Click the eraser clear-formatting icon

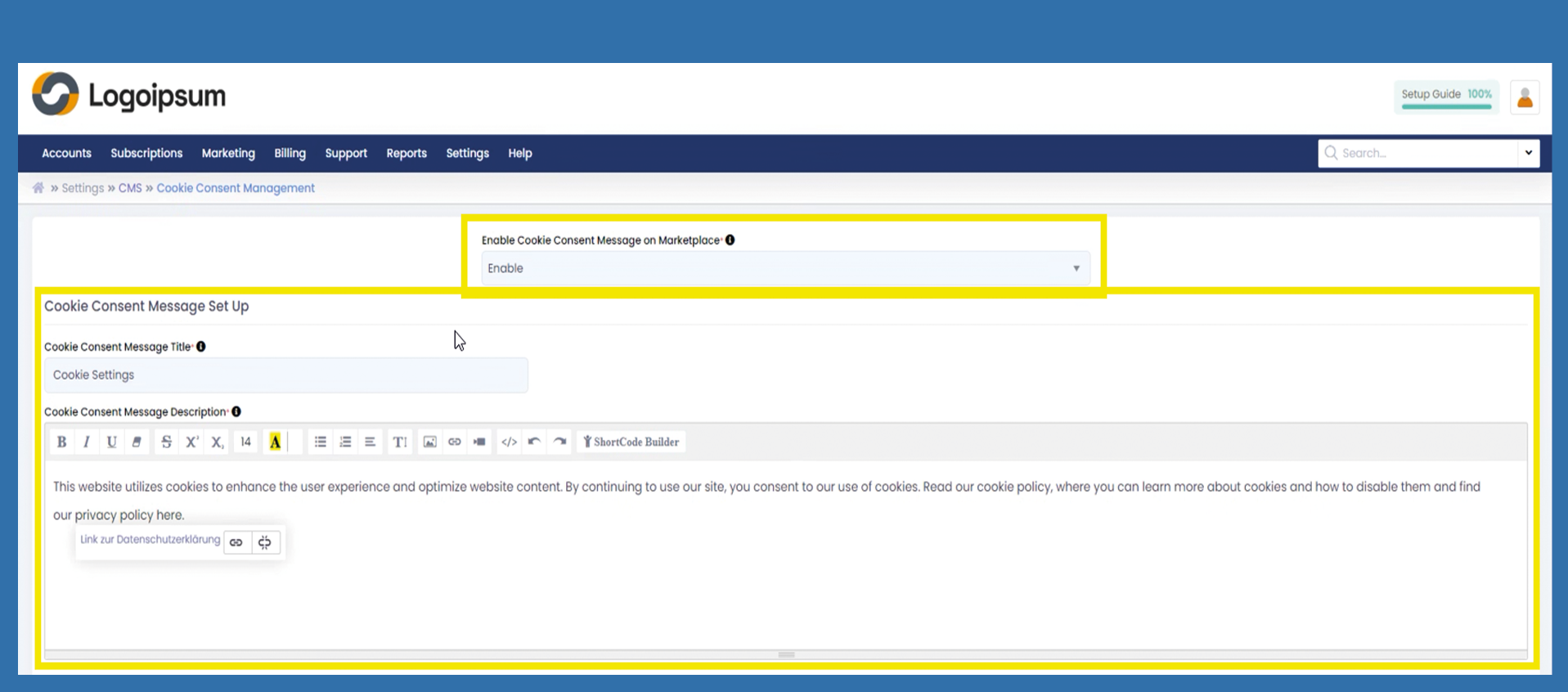pos(137,442)
